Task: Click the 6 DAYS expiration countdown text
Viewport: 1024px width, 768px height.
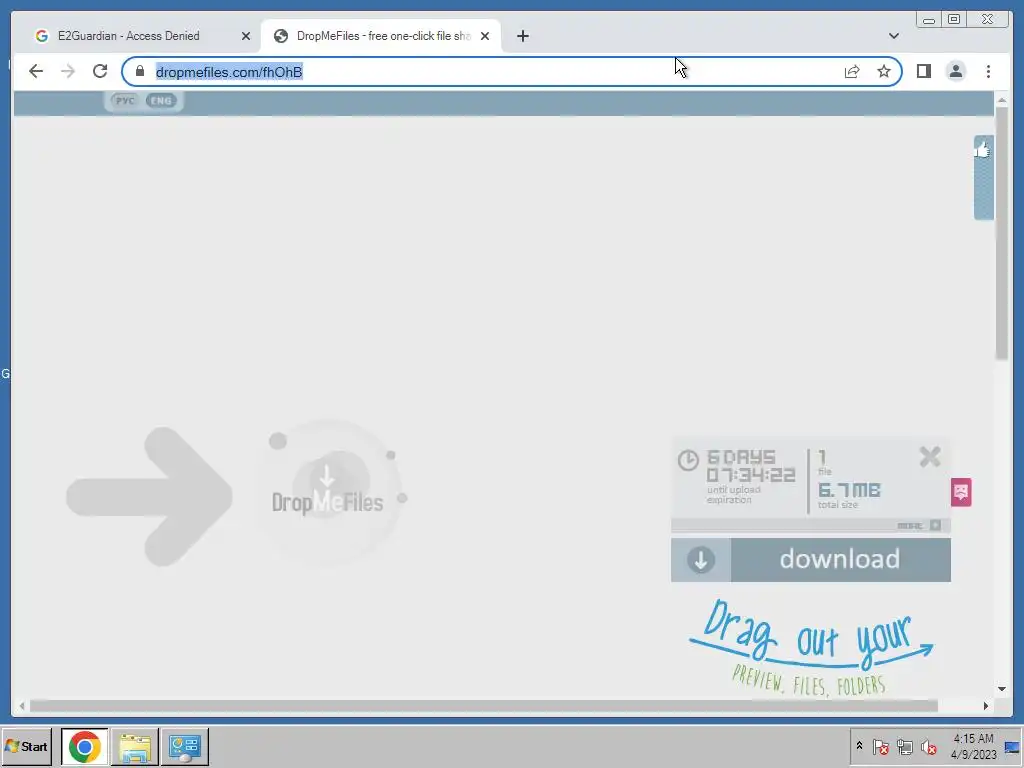Action: pyautogui.click(x=741, y=457)
